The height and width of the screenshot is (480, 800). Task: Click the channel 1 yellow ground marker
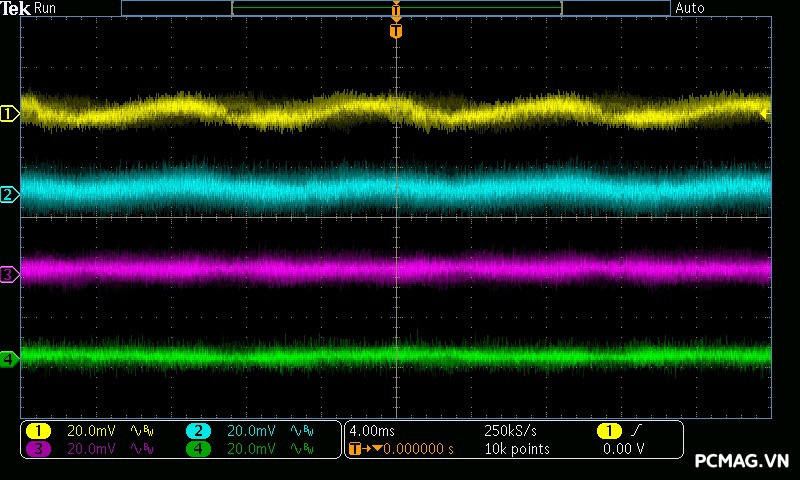9,114
